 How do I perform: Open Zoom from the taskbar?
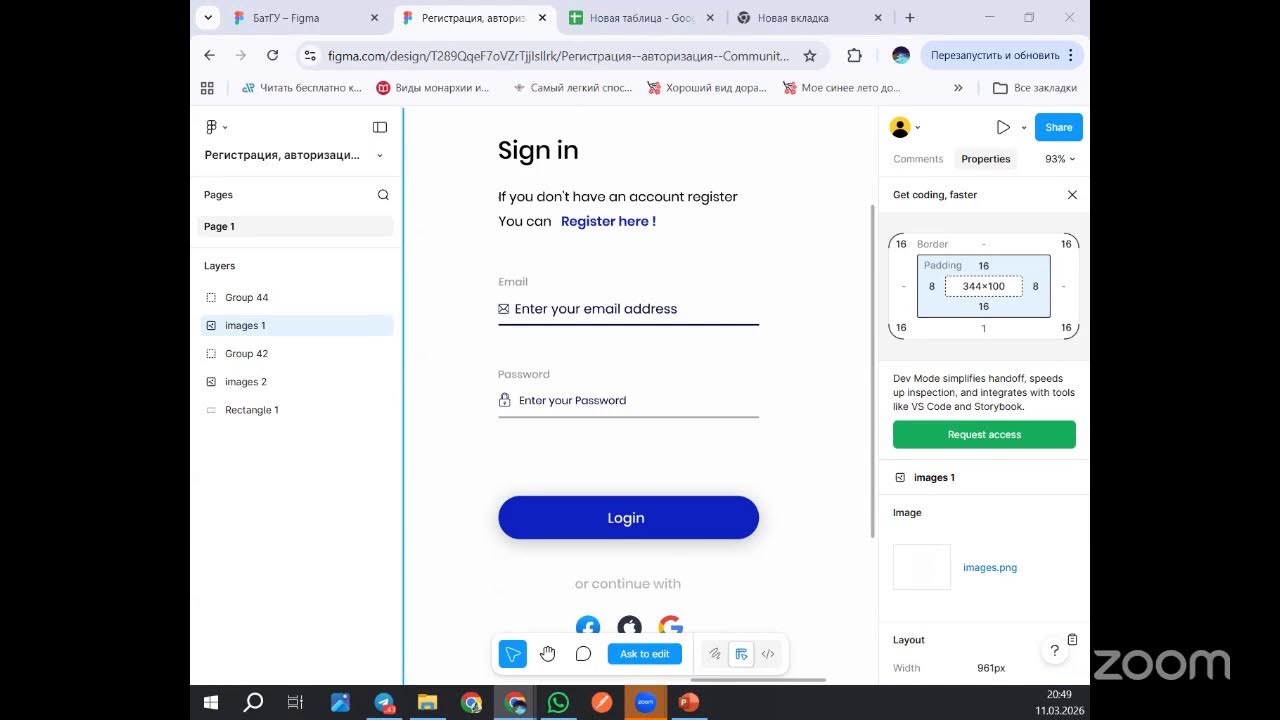pos(645,703)
